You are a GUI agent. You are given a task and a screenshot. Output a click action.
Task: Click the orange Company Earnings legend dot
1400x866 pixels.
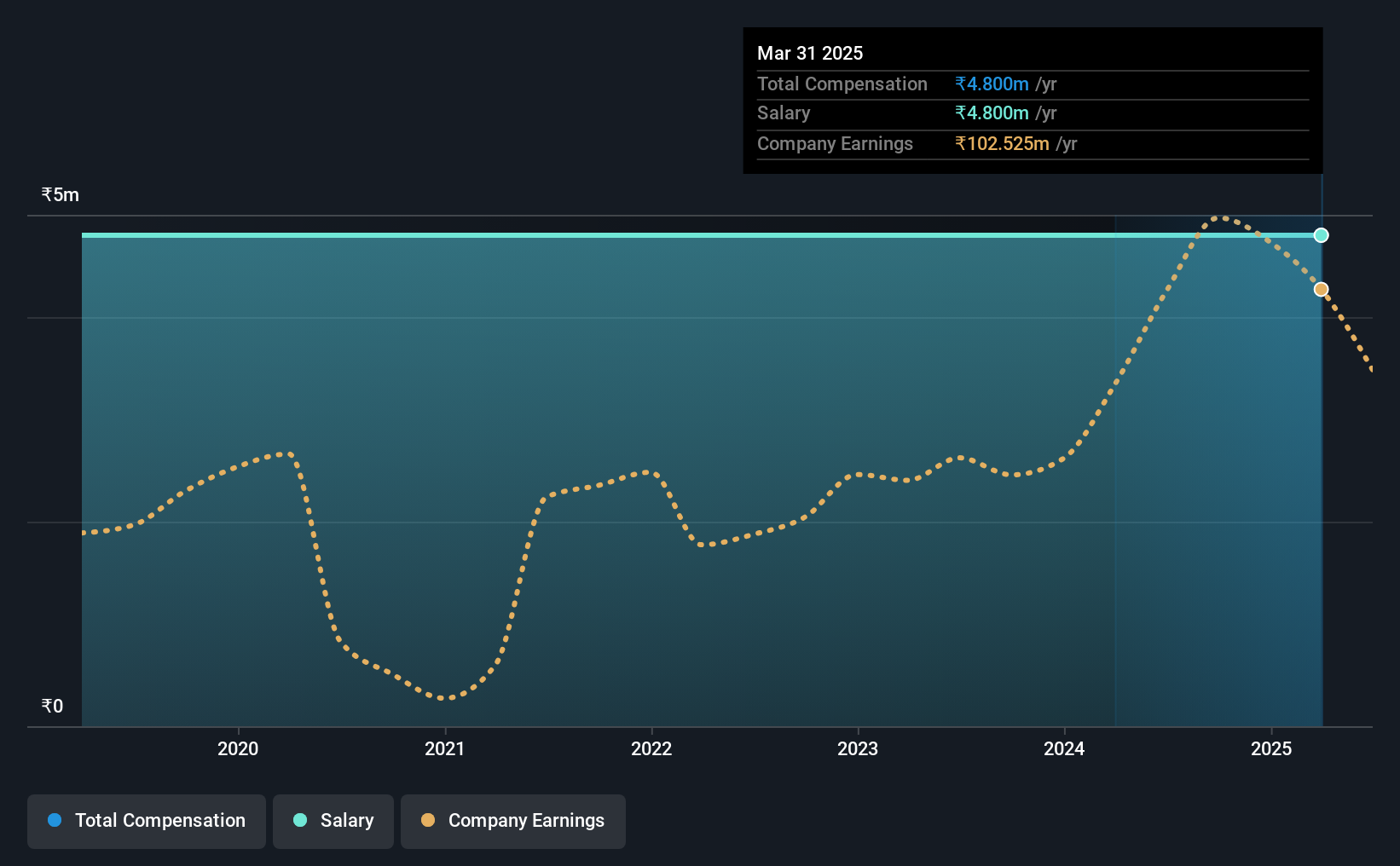[428, 820]
